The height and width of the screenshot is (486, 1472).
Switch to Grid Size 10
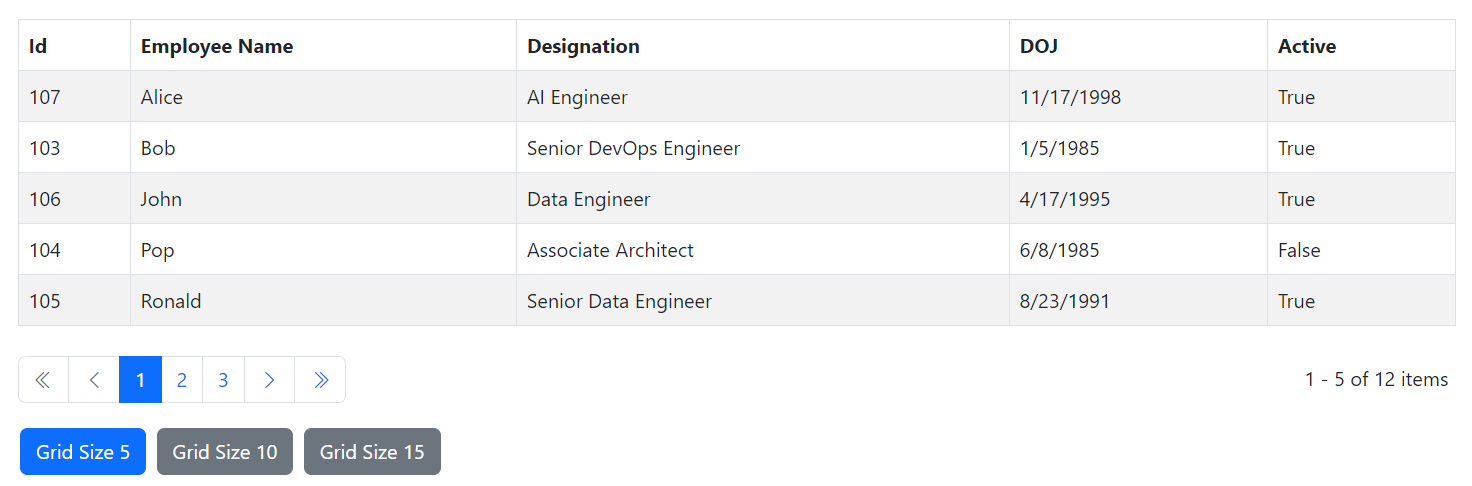pyautogui.click(x=225, y=452)
